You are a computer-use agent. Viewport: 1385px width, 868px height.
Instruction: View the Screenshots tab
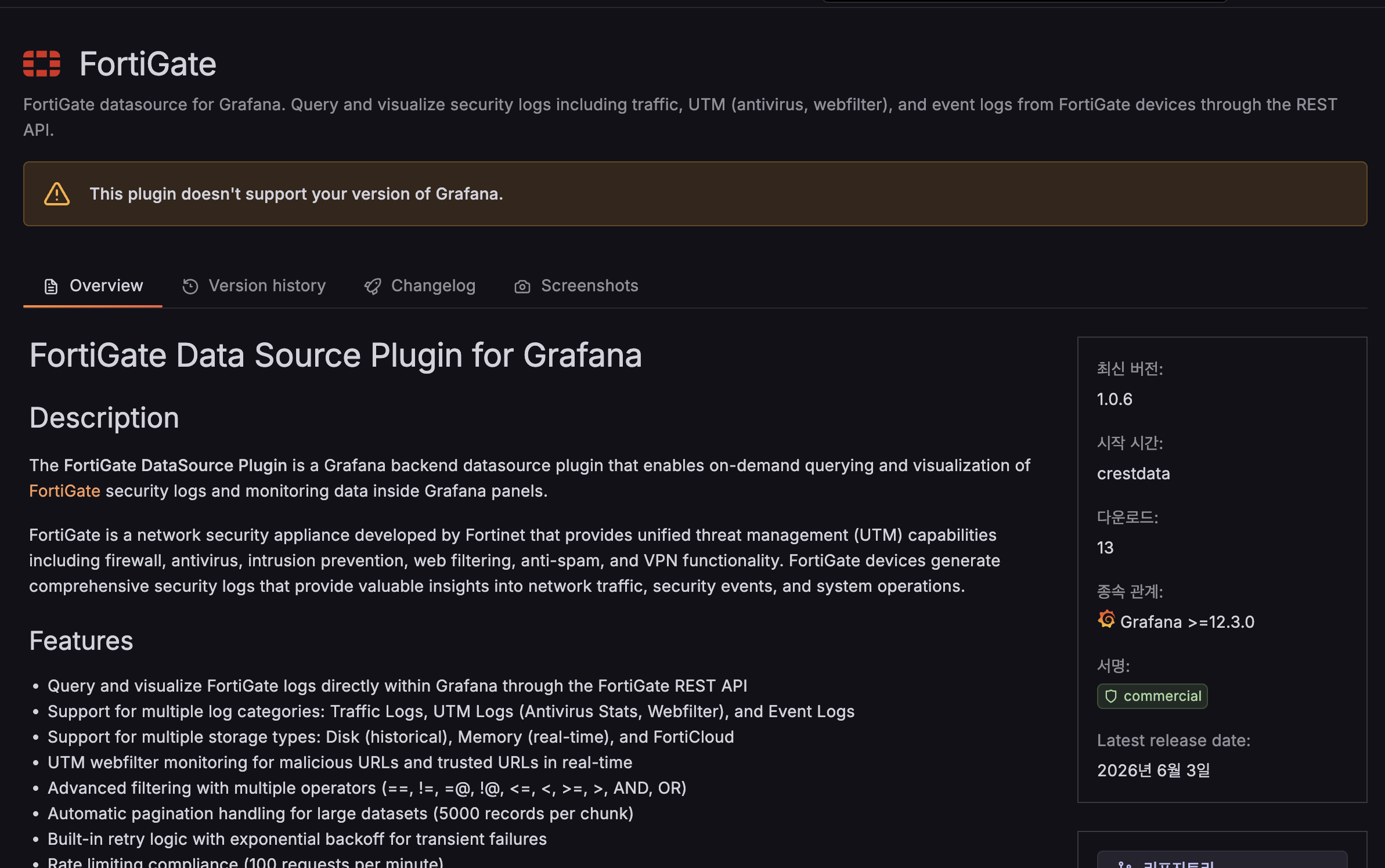[x=576, y=285]
